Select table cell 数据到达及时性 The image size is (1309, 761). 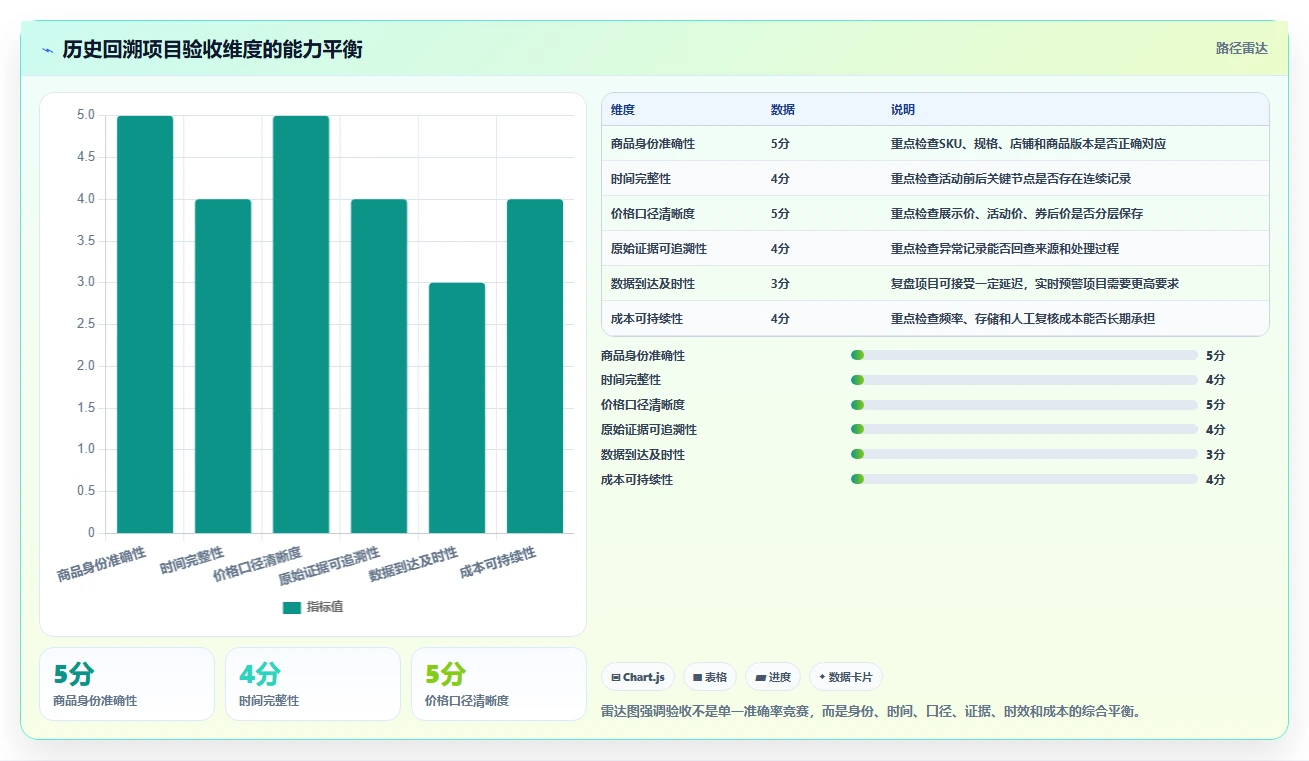click(653, 284)
